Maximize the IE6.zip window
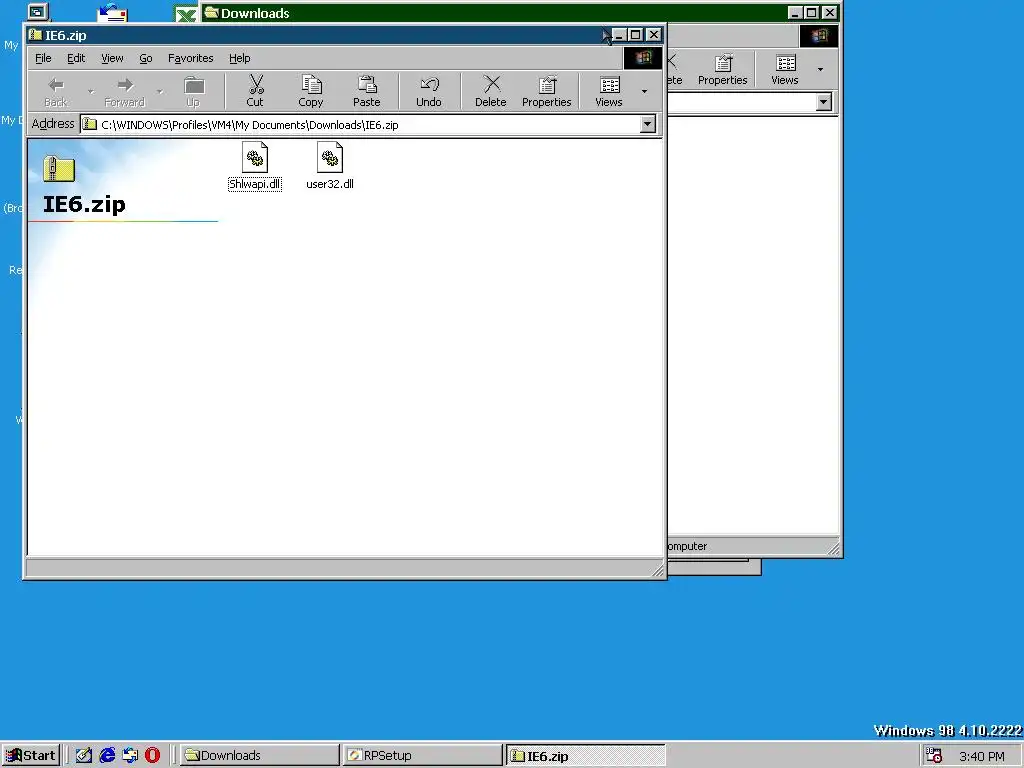The image size is (1024, 768). [x=635, y=35]
